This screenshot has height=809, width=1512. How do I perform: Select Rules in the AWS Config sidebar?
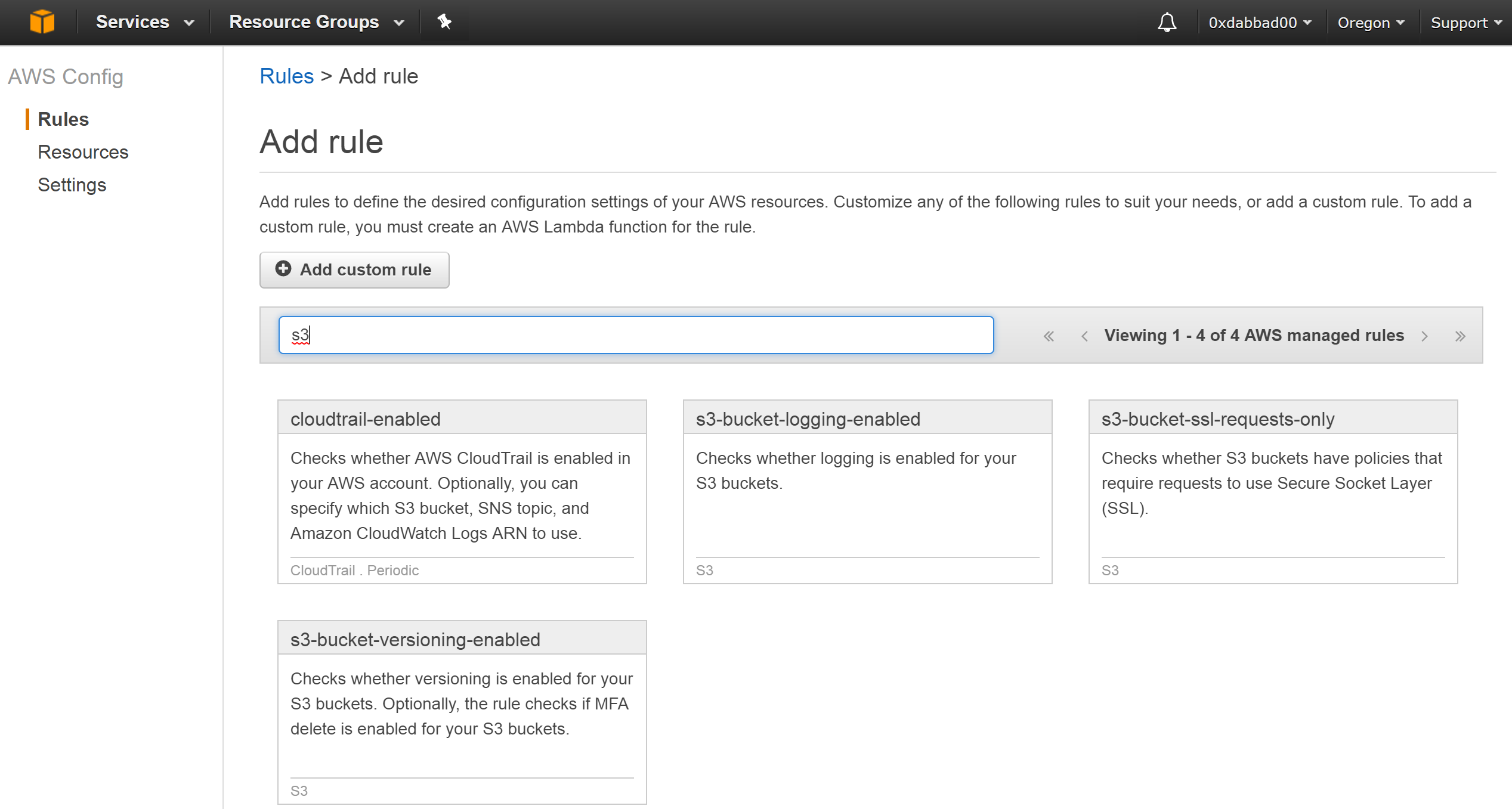coord(63,119)
